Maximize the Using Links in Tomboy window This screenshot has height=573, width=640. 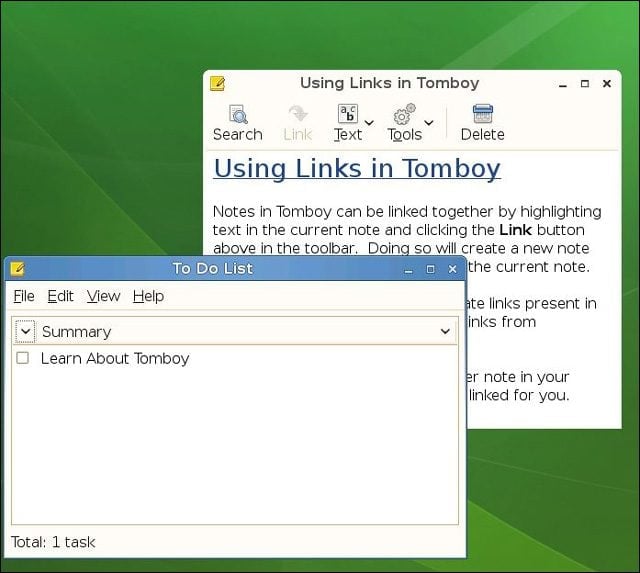pyautogui.click(x=585, y=84)
